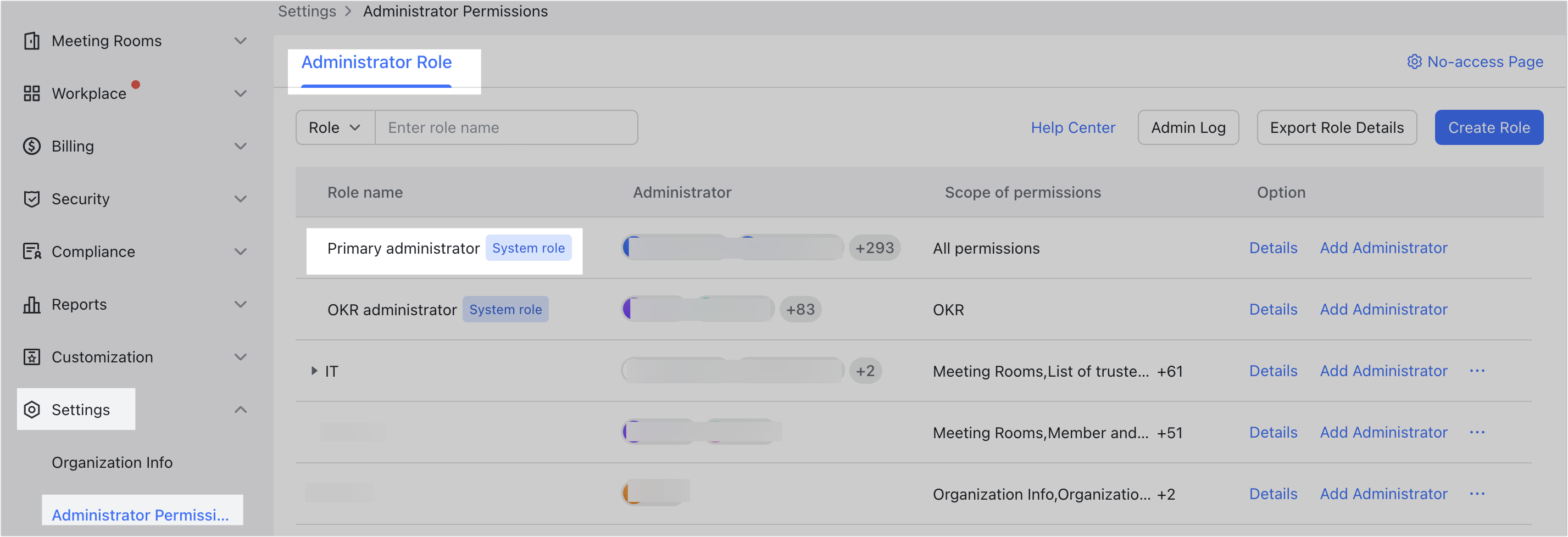This screenshot has height=537, width=1568.
Task: Click the Compliance sidebar icon
Action: [x=33, y=251]
